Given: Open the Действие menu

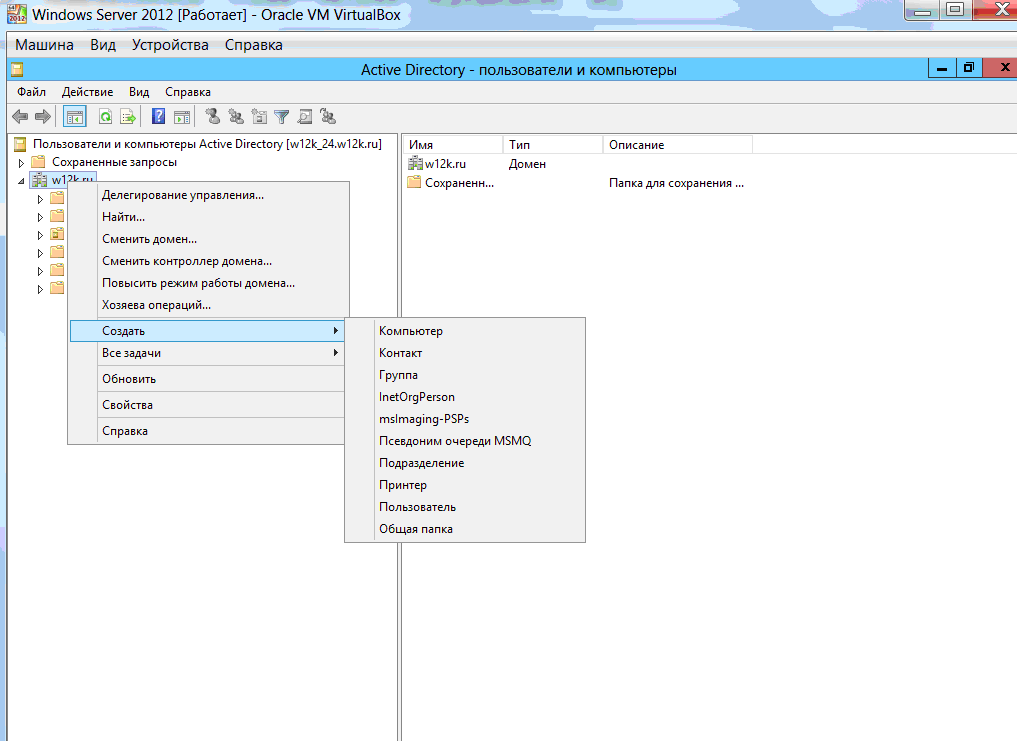Looking at the screenshot, I should (87, 91).
